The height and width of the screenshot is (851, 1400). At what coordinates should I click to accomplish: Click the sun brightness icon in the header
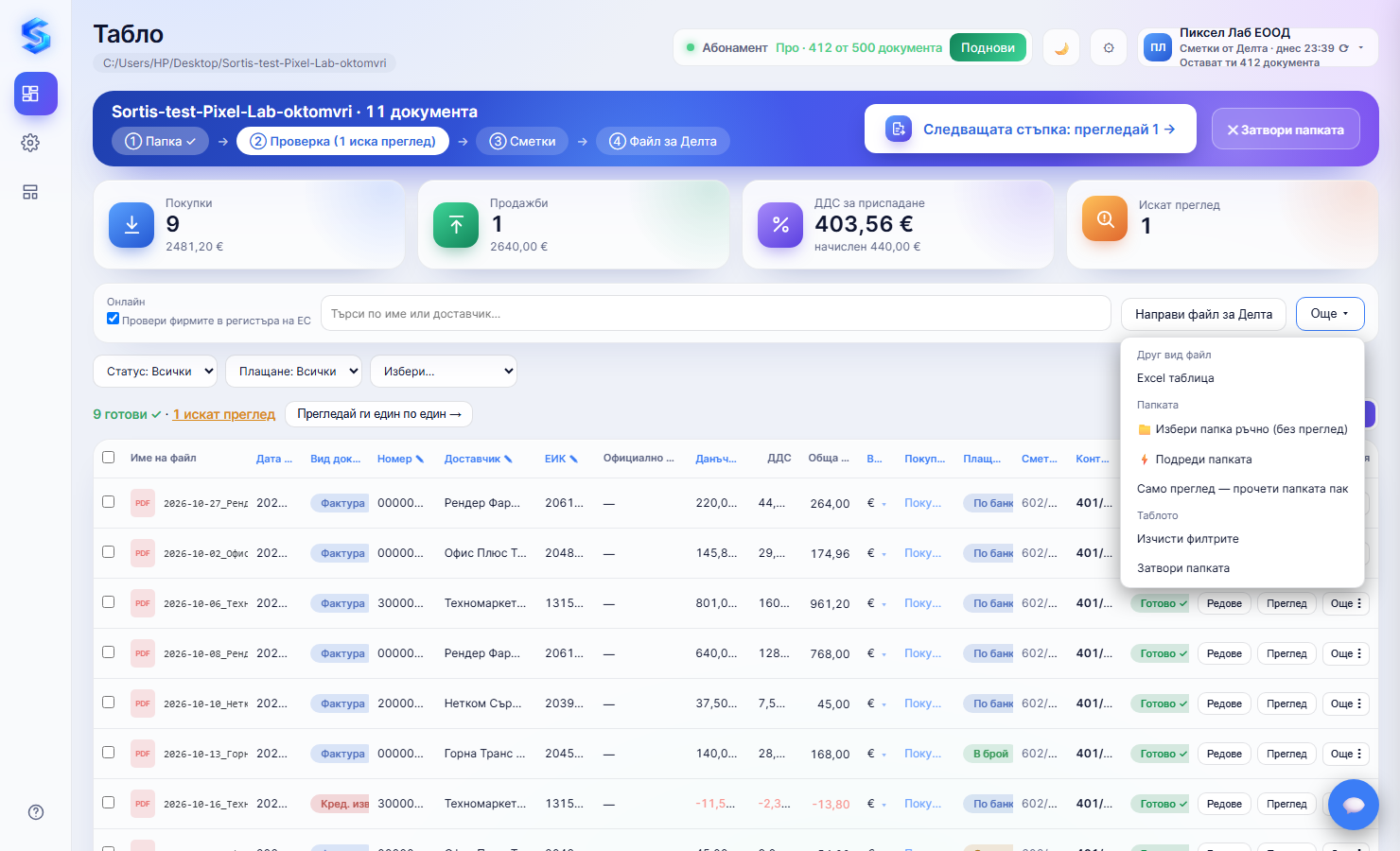[1109, 47]
